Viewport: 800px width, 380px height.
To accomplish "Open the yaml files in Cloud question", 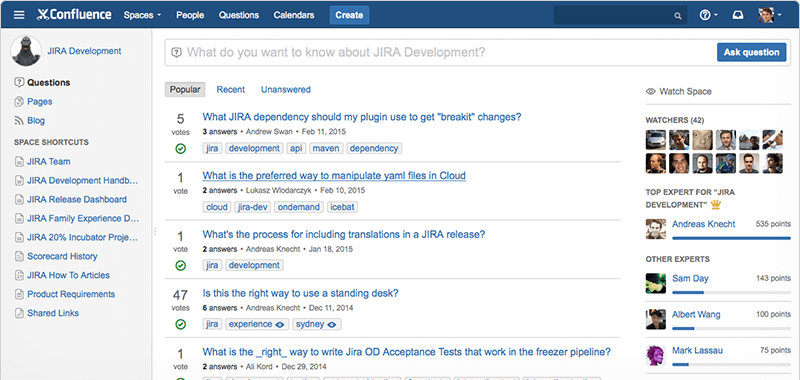I will coord(334,176).
